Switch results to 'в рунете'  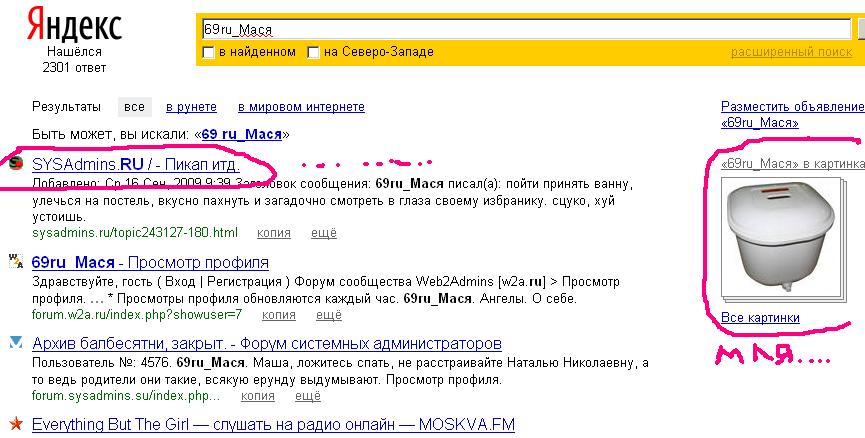coord(191,107)
